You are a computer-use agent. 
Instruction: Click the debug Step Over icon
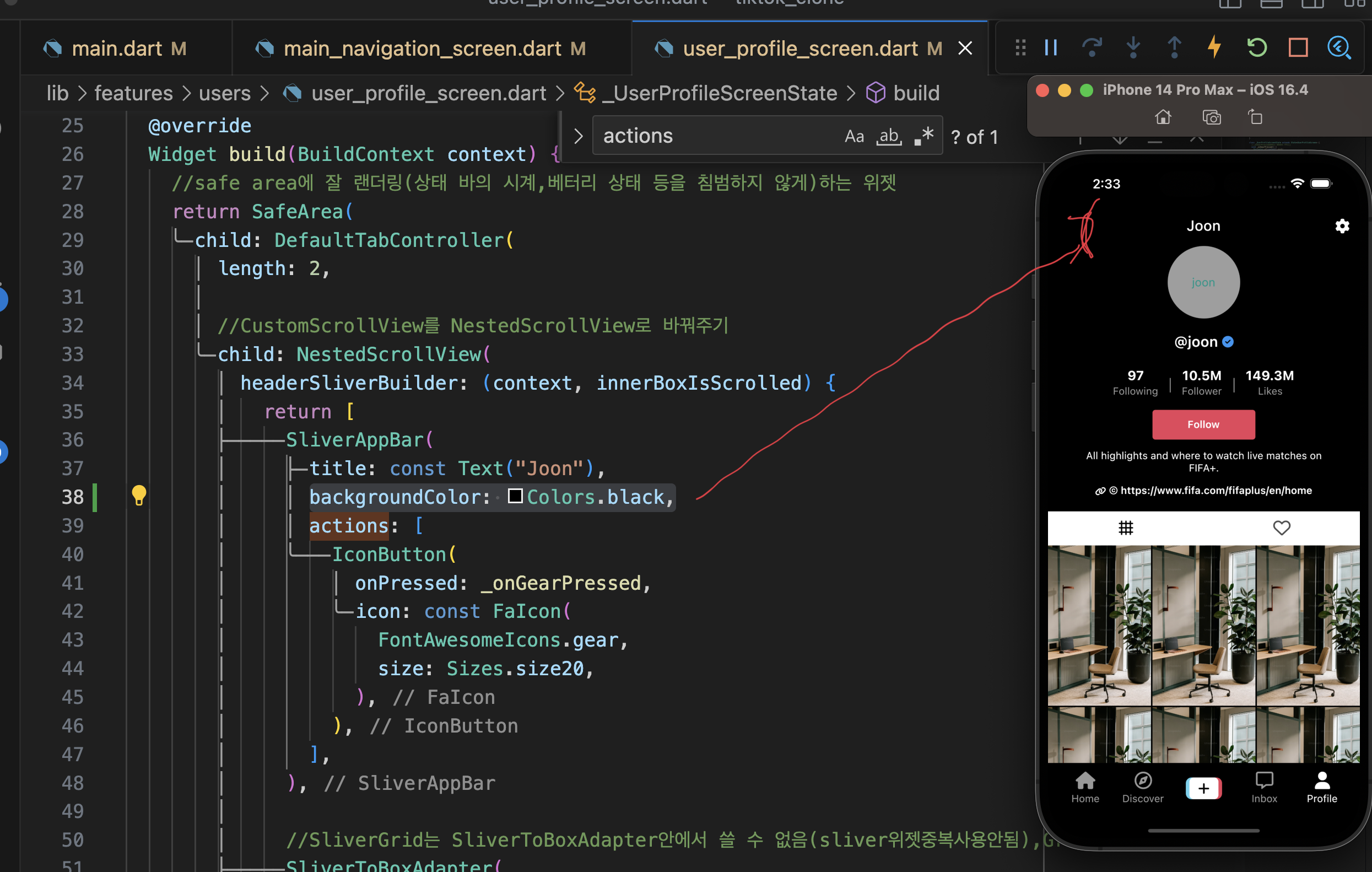pos(1092,47)
